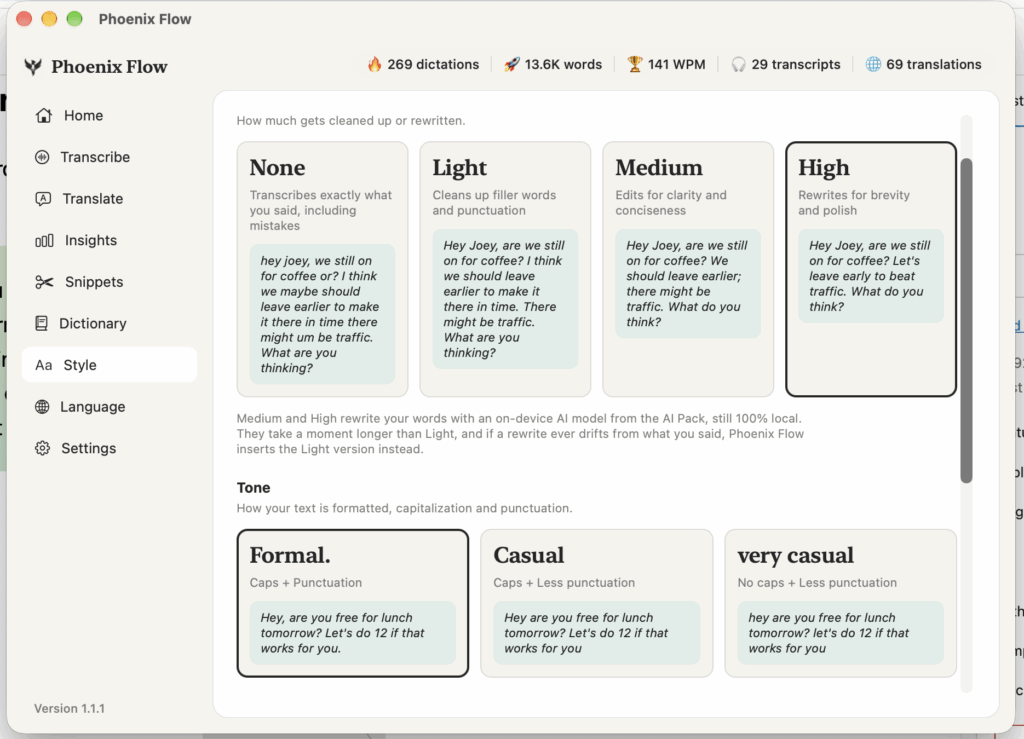Click the green zoom window button

[x=74, y=19]
